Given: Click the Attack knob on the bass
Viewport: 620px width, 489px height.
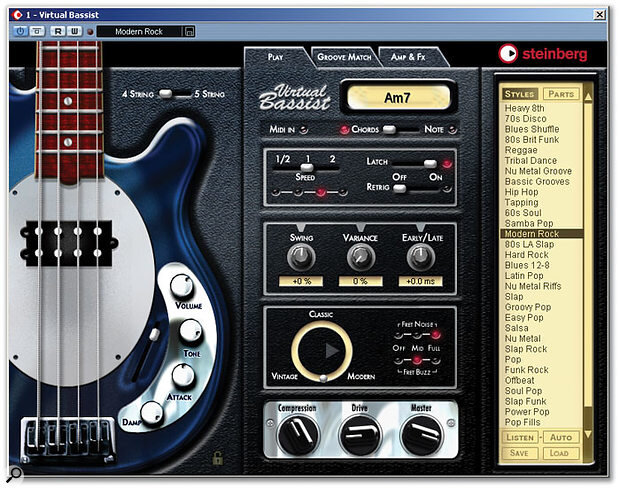Looking at the screenshot, I should click(183, 376).
